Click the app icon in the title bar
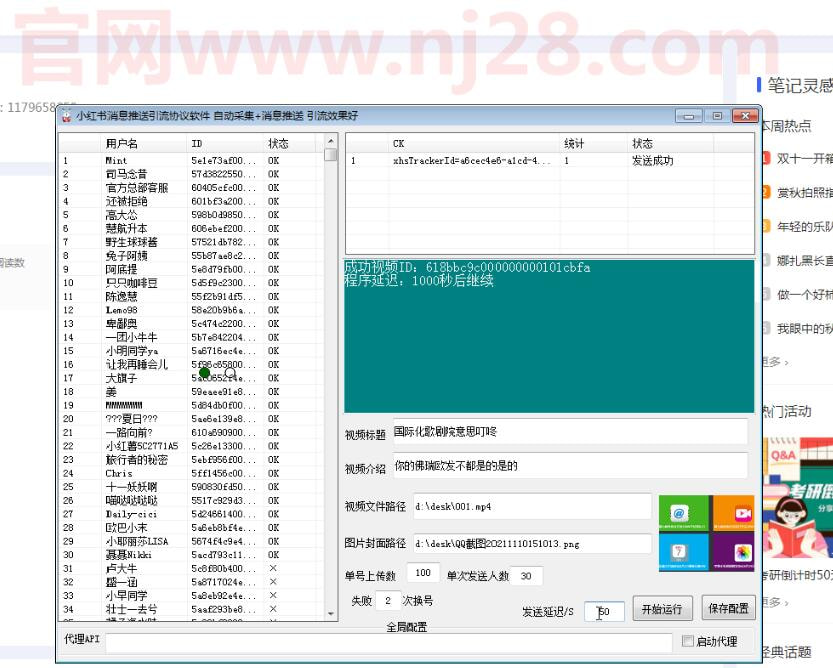This screenshot has height=668, width=833. click(66, 116)
